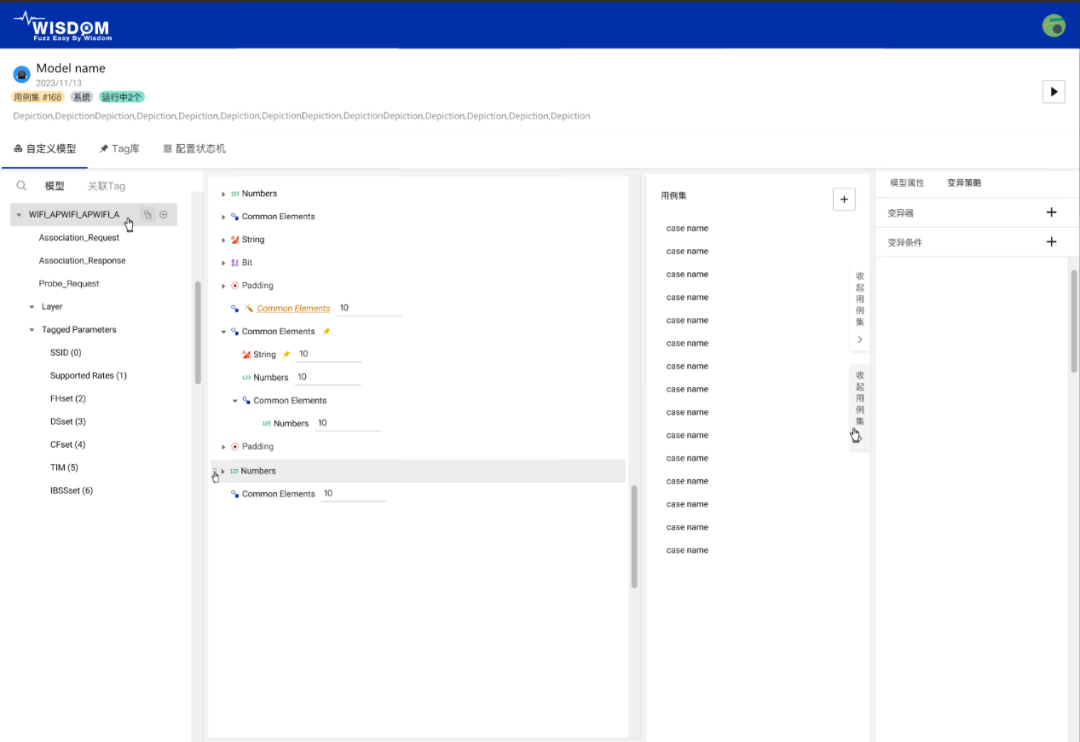
Task: Click the pin icon after String 10 row
Action: 287,354
